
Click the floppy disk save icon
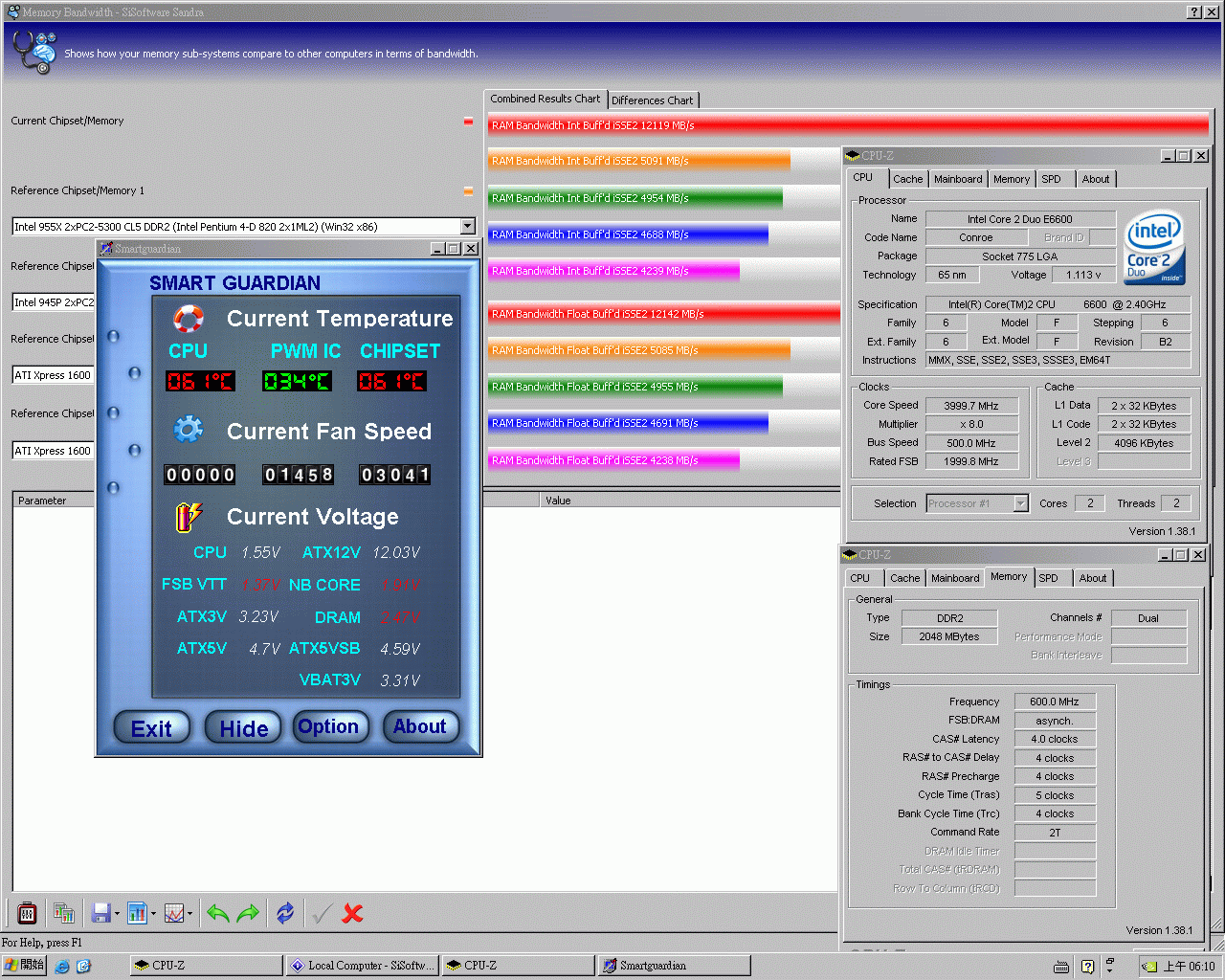point(100,913)
